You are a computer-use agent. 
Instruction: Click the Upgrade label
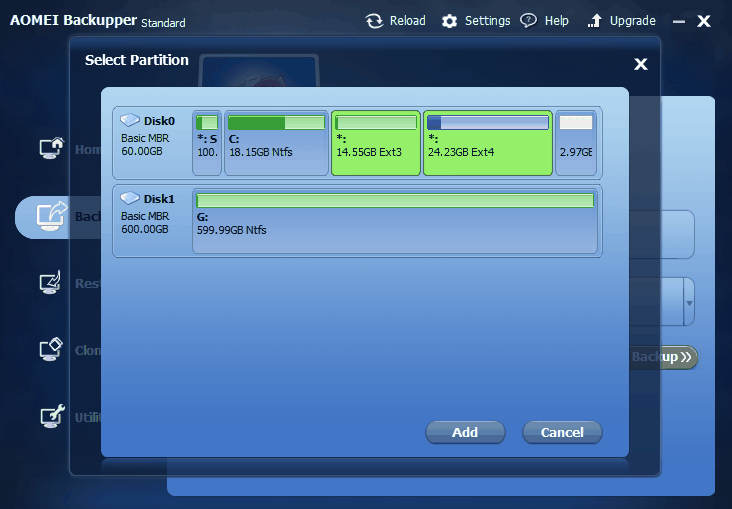pyautogui.click(x=633, y=21)
